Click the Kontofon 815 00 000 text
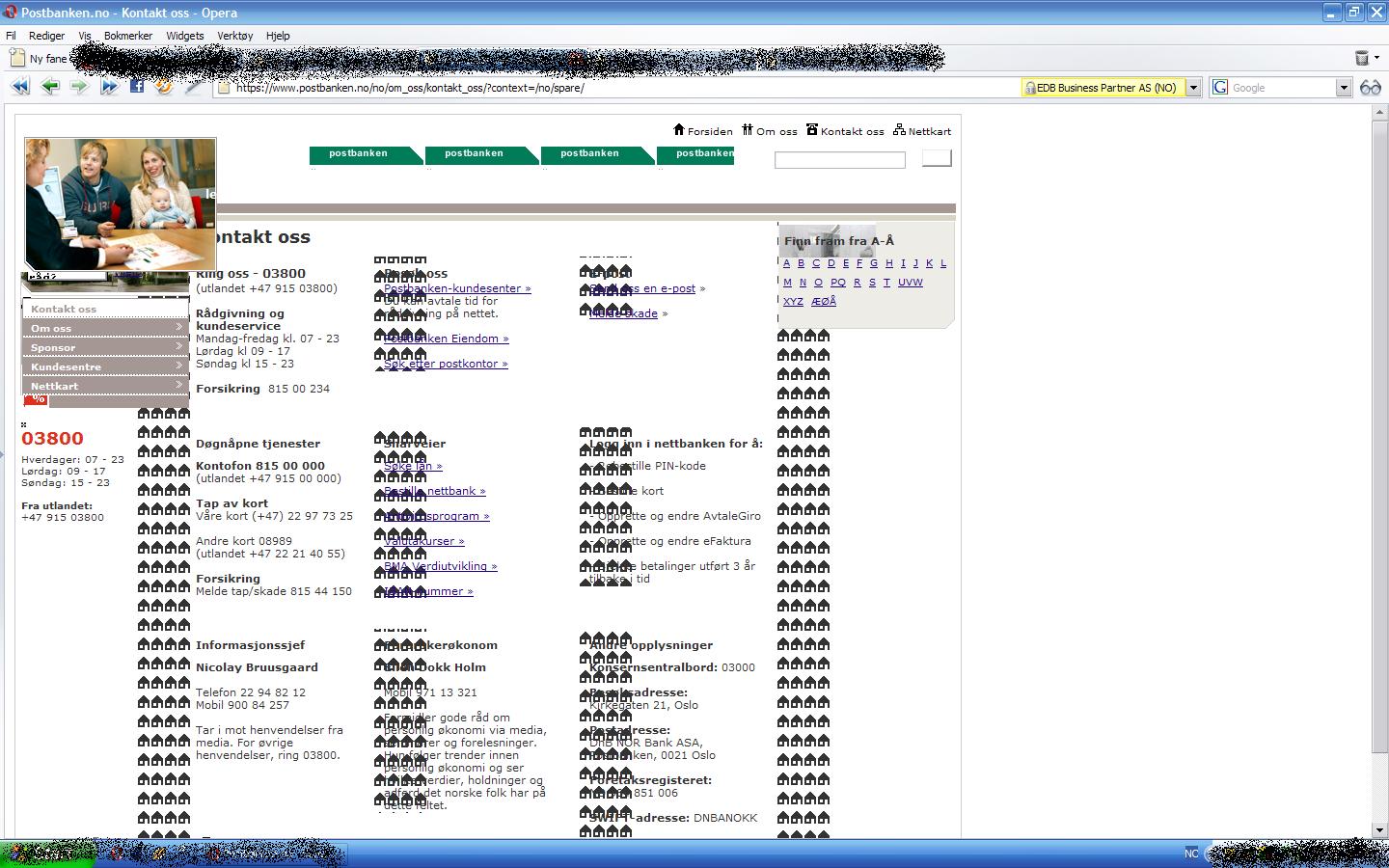Screen dimensions: 1389x868 (260, 466)
